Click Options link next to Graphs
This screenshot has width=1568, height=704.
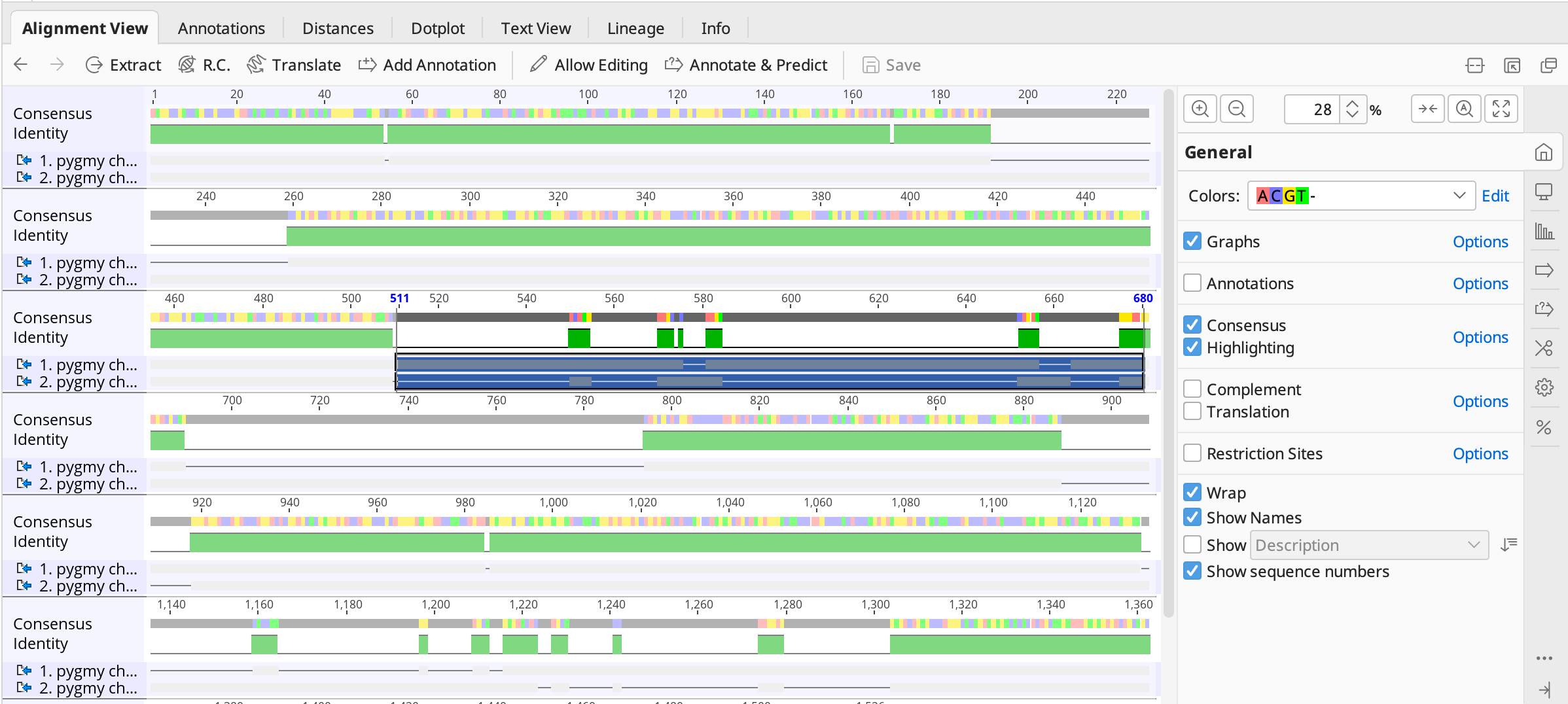tap(1480, 241)
